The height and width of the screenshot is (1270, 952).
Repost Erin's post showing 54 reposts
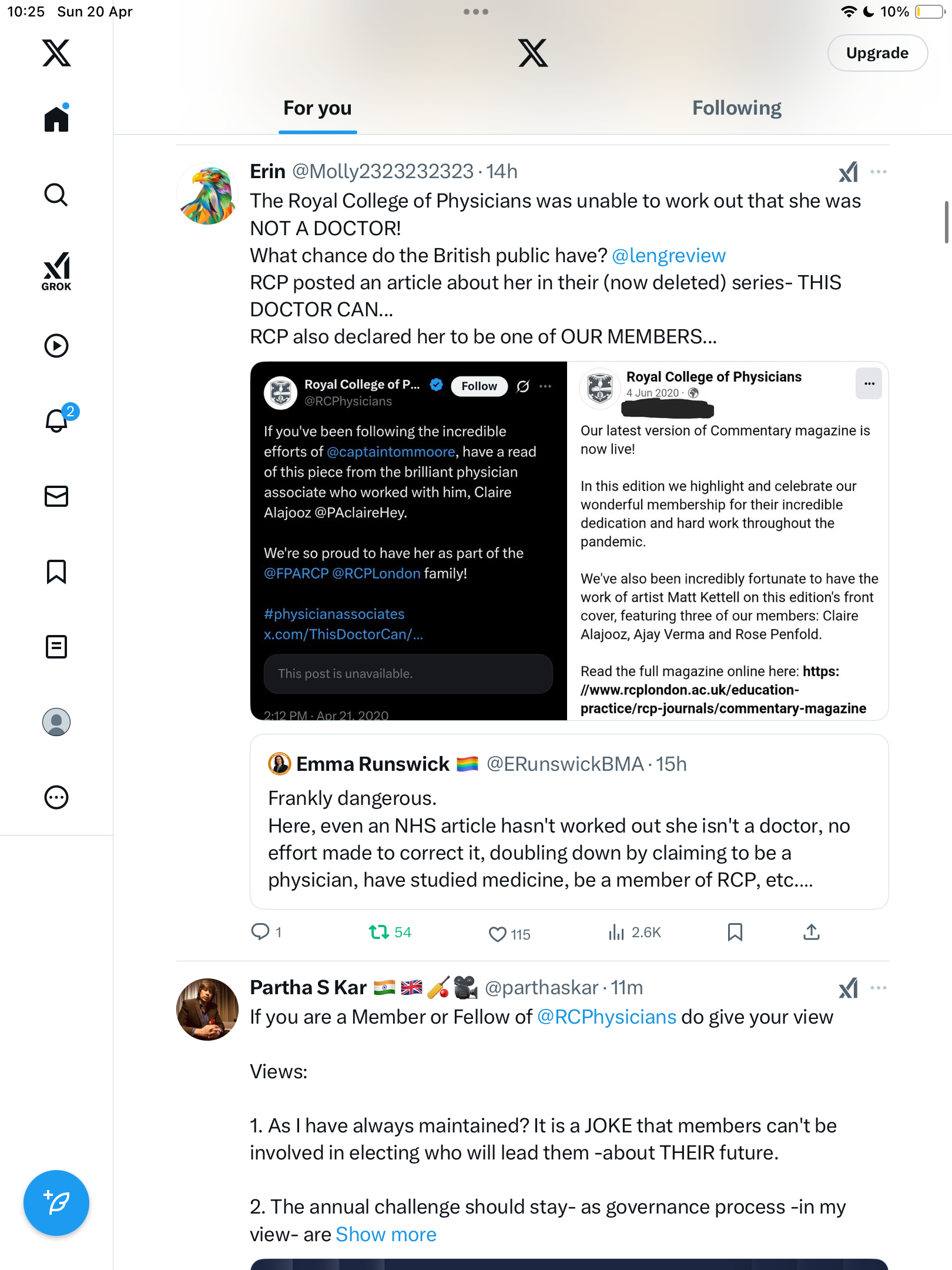pyautogui.click(x=390, y=932)
